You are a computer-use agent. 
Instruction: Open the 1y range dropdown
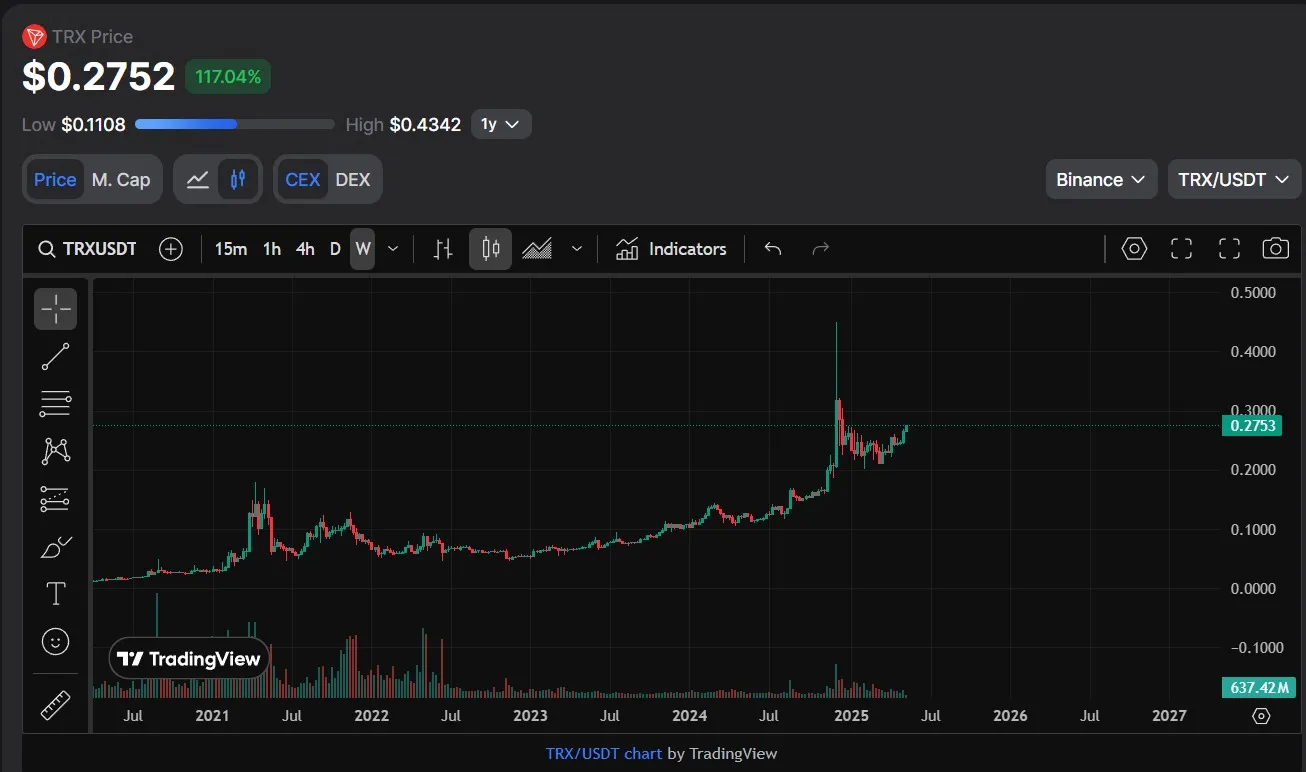[x=500, y=124]
